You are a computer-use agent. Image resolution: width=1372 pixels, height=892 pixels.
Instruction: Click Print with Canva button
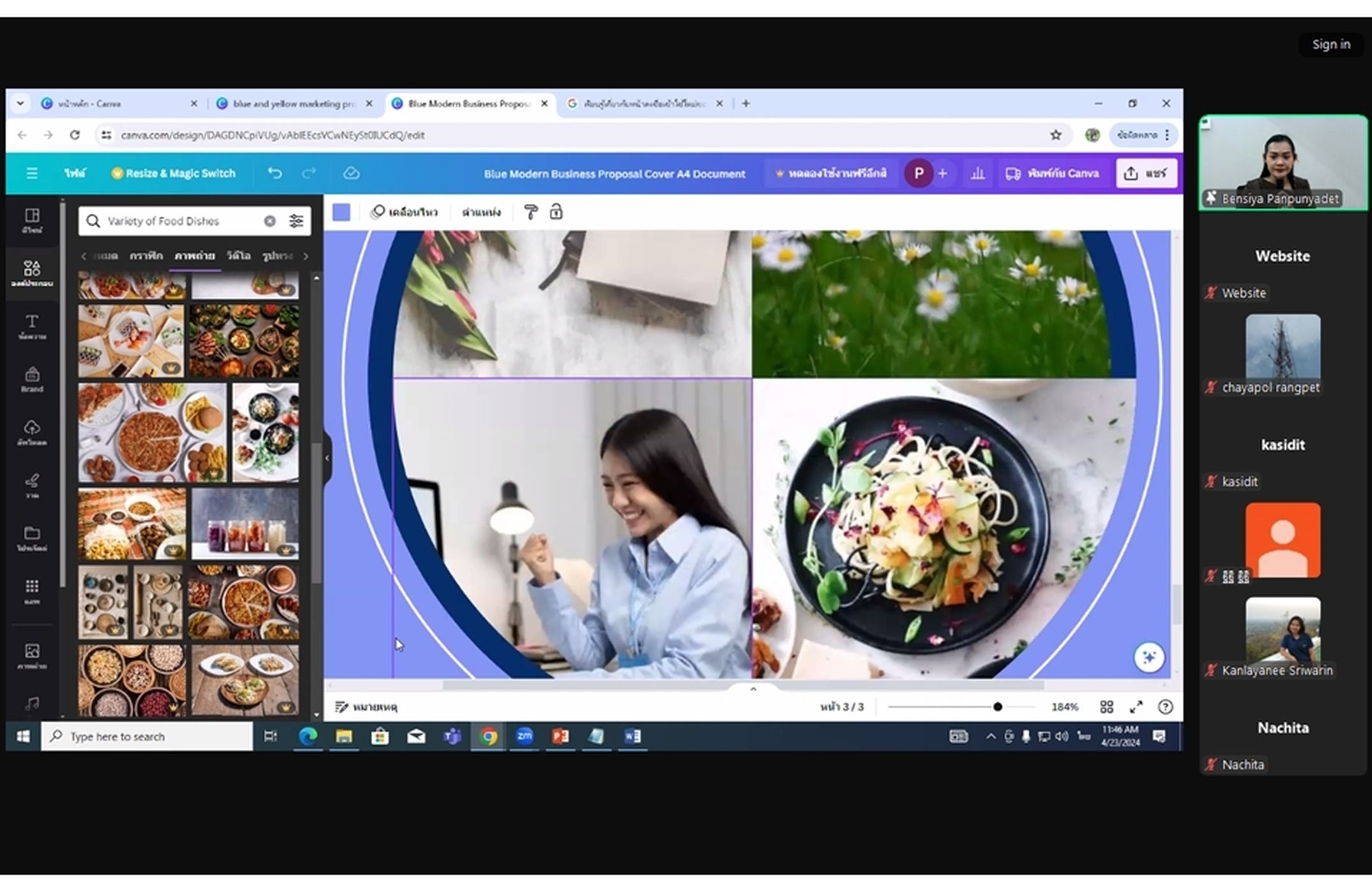1052,173
